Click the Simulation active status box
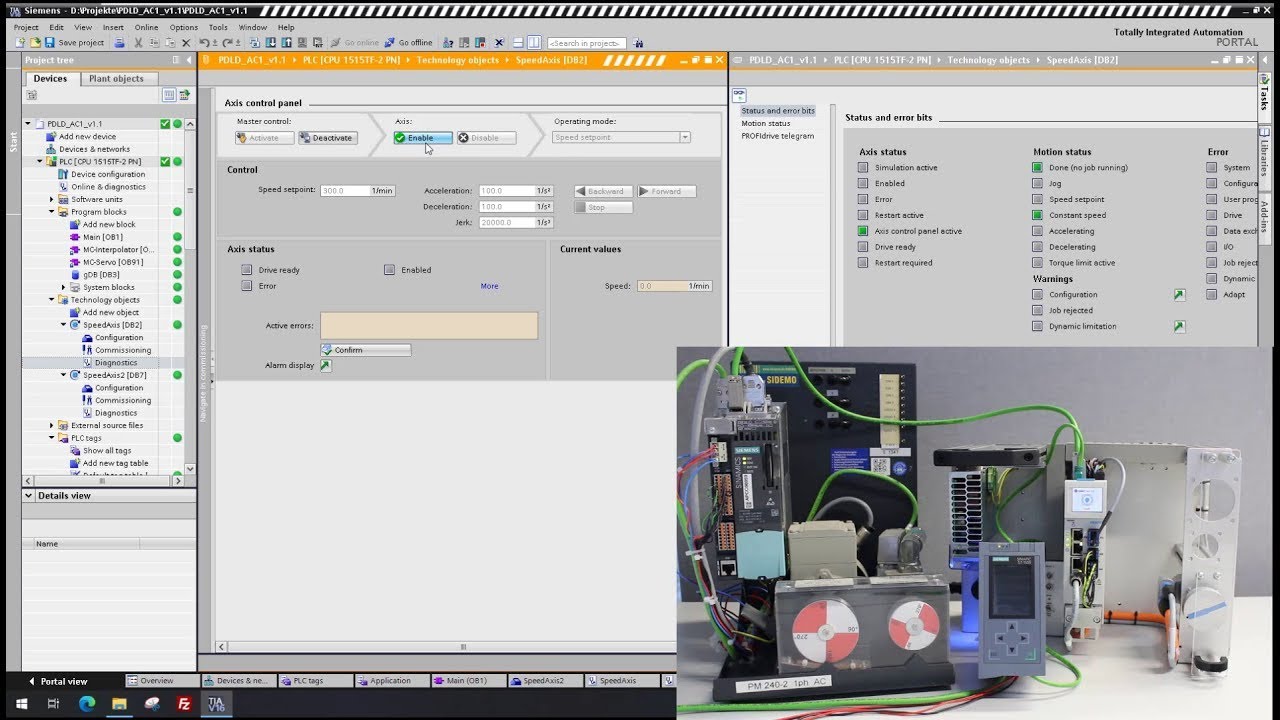This screenshot has width=1280, height=720. (x=863, y=168)
